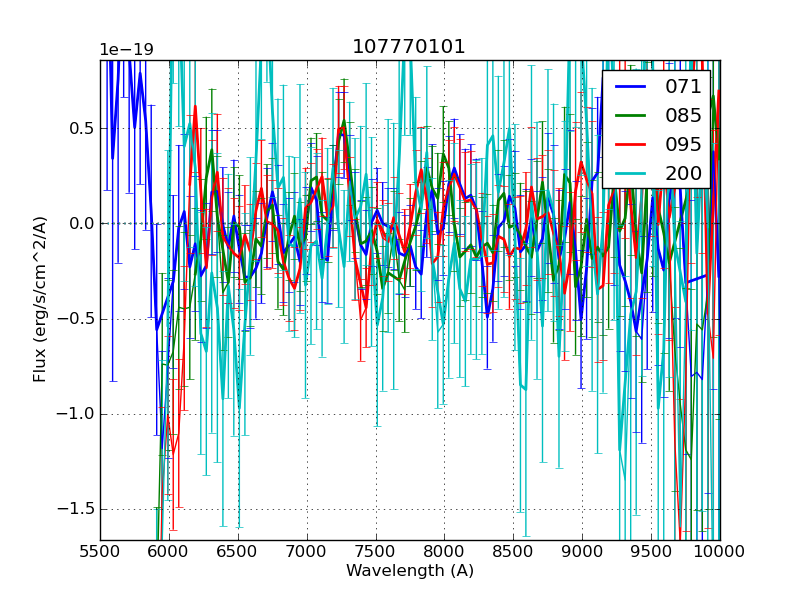Pick the 0.5 y-axis tick label

(80, 129)
